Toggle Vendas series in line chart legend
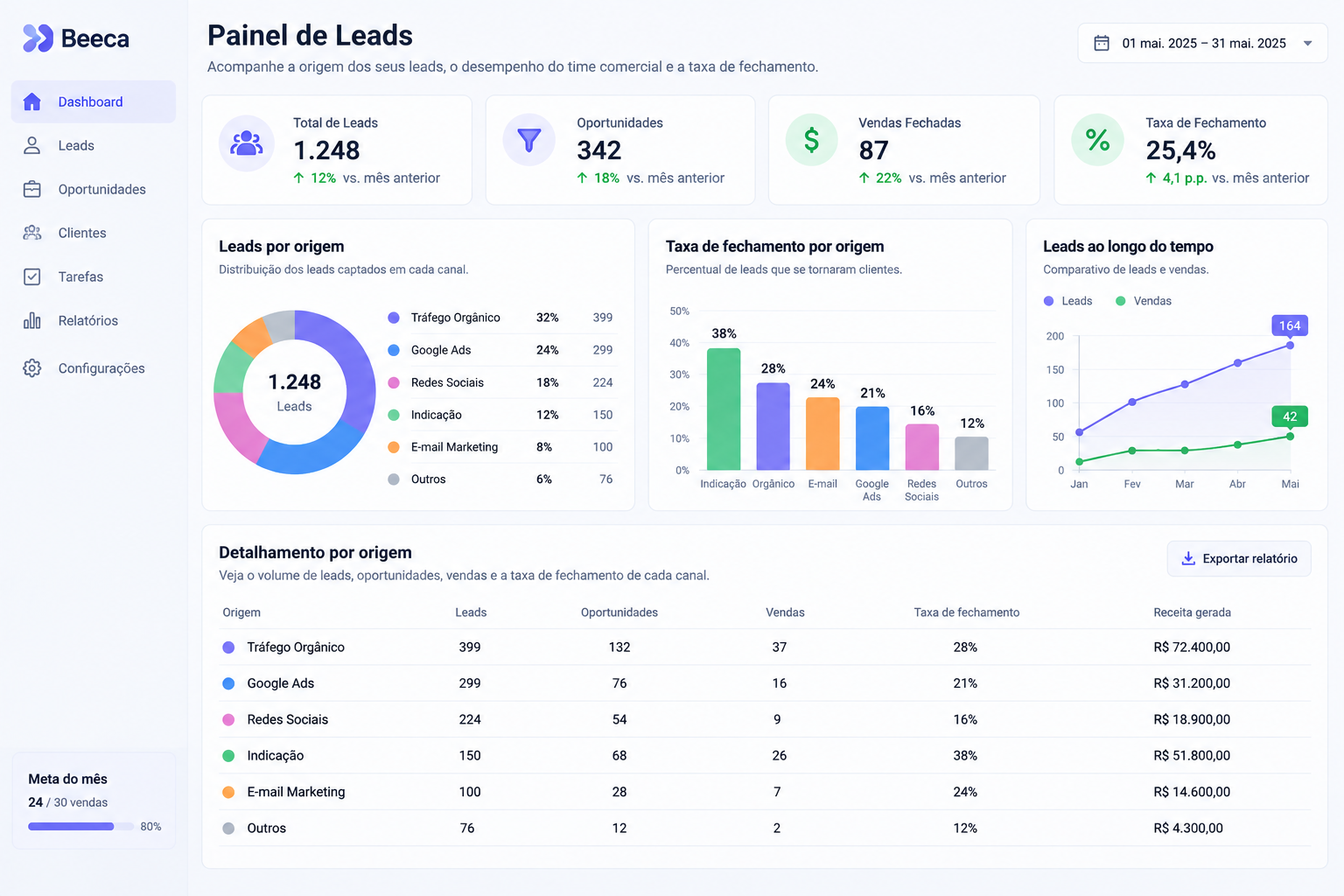Image resolution: width=1344 pixels, height=896 pixels. pyautogui.click(x=1144, y=301)
